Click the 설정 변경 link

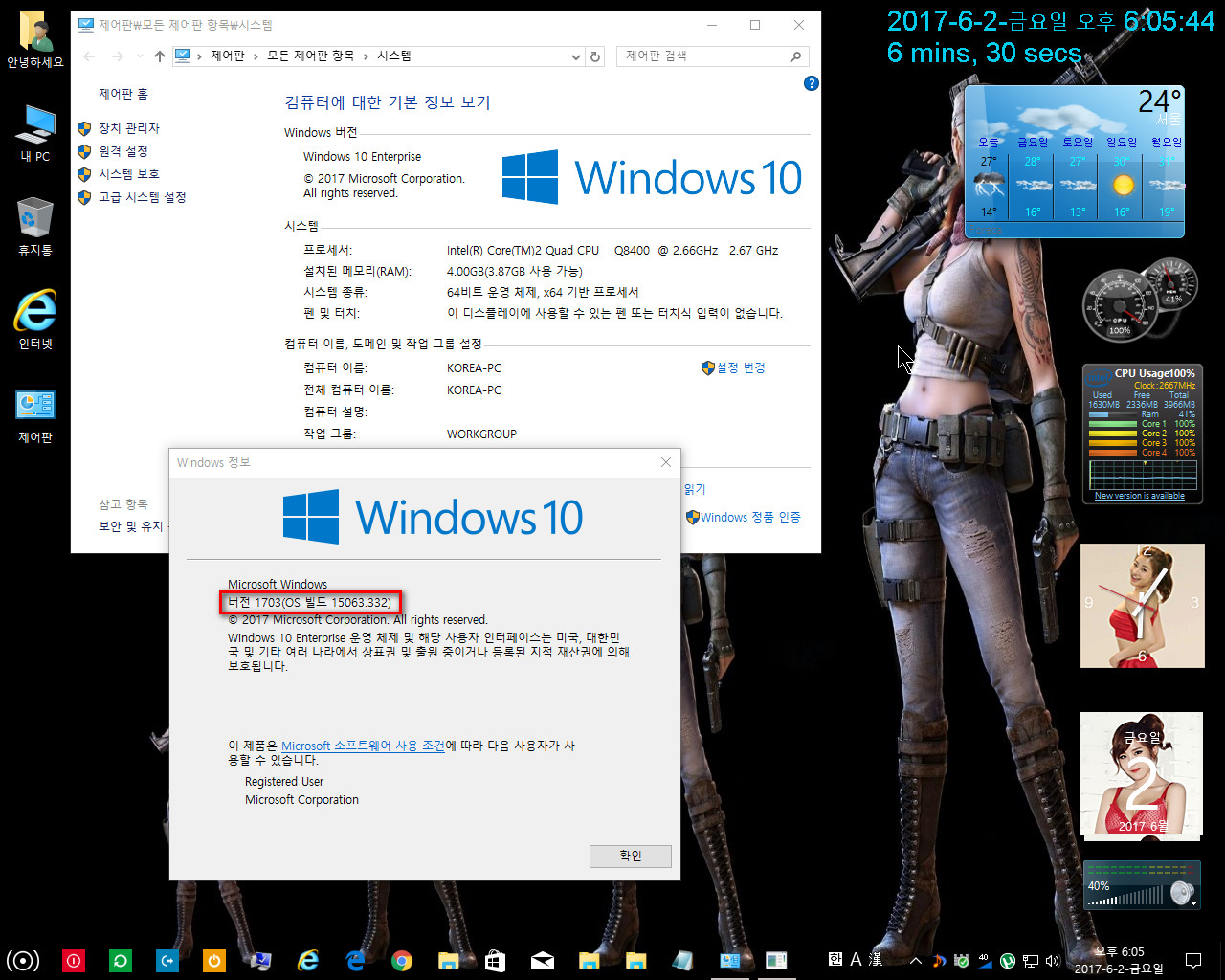point(741,367)
